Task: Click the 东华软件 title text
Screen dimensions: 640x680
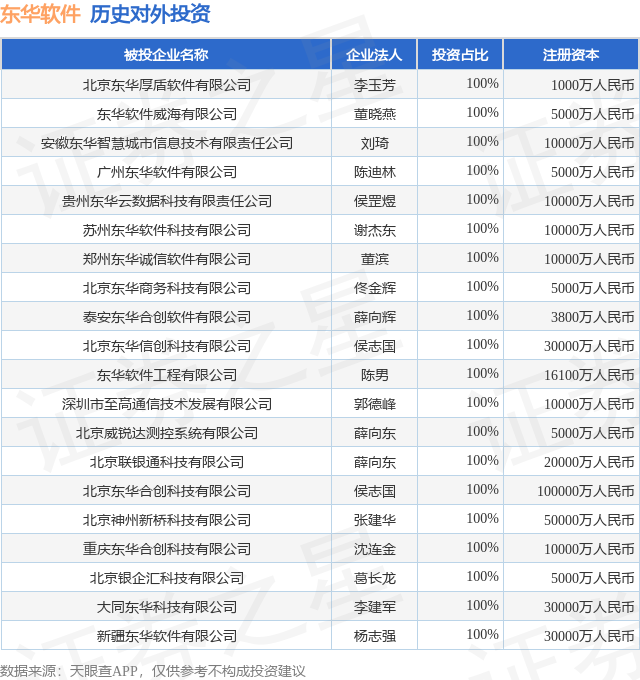Action: (40, 14)
